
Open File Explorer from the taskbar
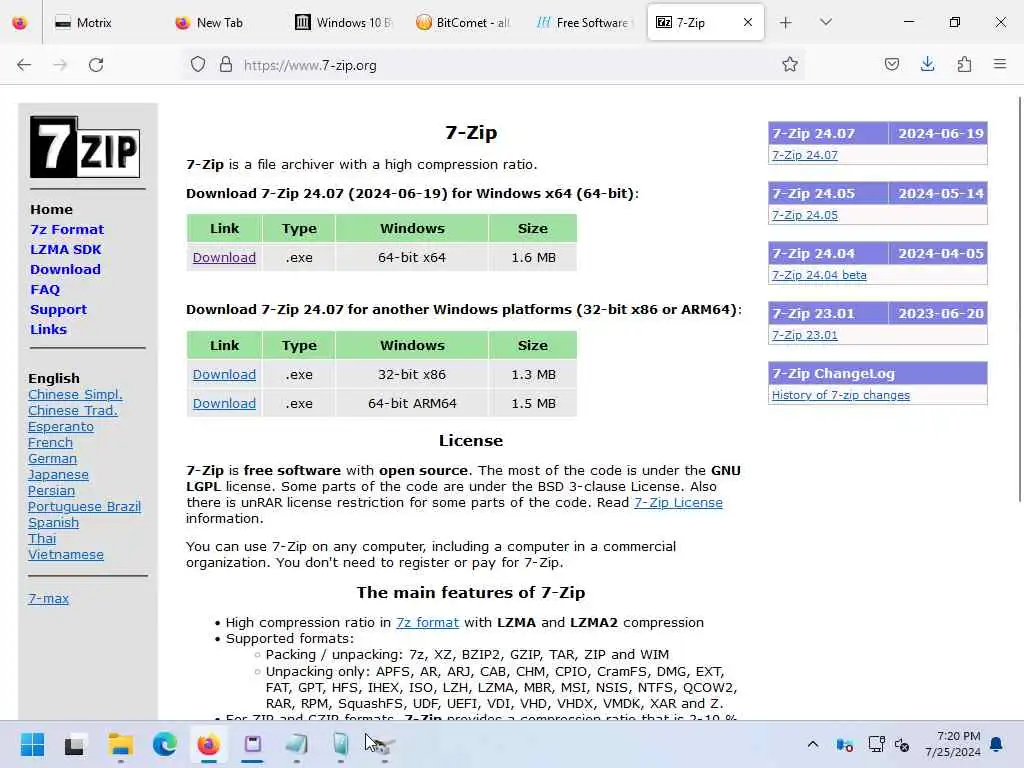121,744
